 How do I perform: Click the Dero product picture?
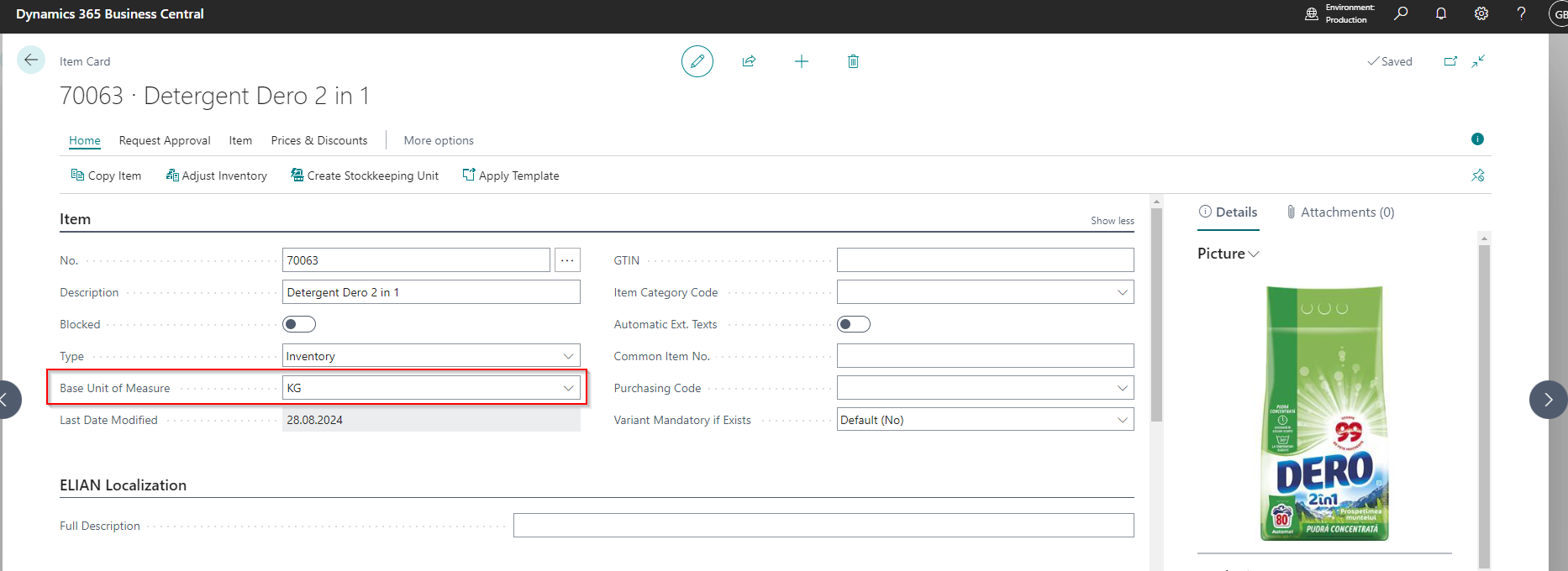tap(1324, 413)
